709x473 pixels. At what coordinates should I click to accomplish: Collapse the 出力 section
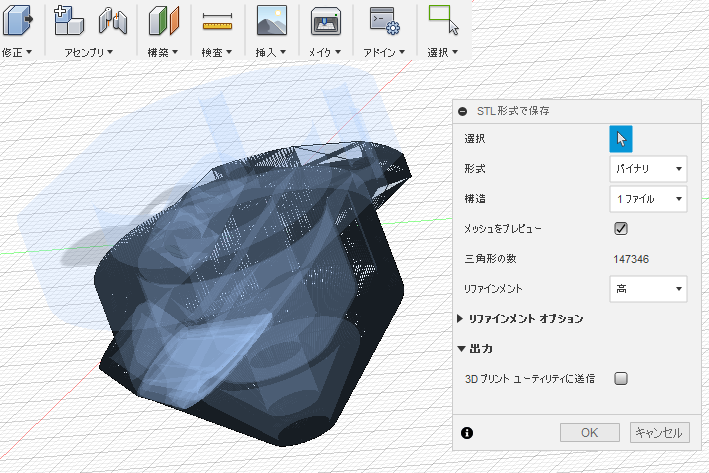coord(461,349)
